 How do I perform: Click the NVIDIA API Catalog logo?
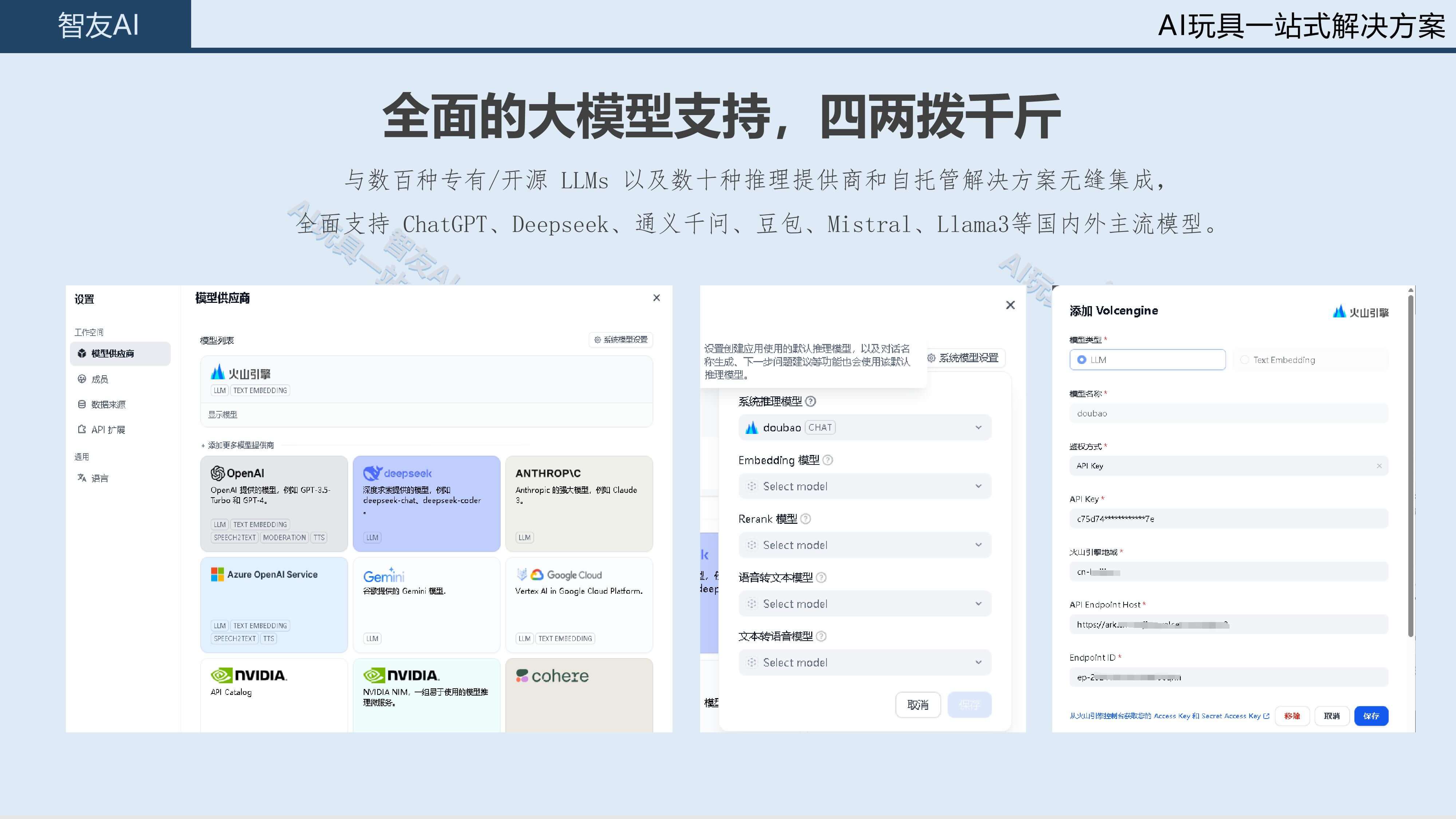[249, 675]
